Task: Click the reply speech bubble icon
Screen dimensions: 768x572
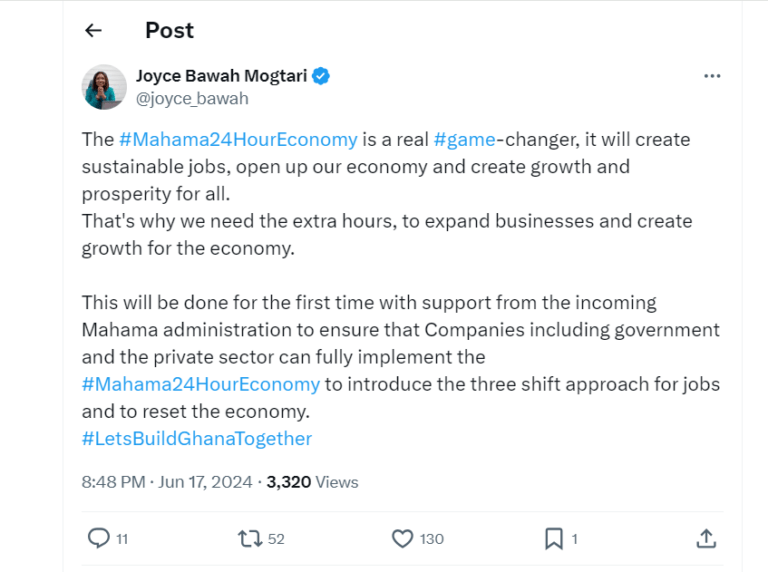Action: (98, 538)
